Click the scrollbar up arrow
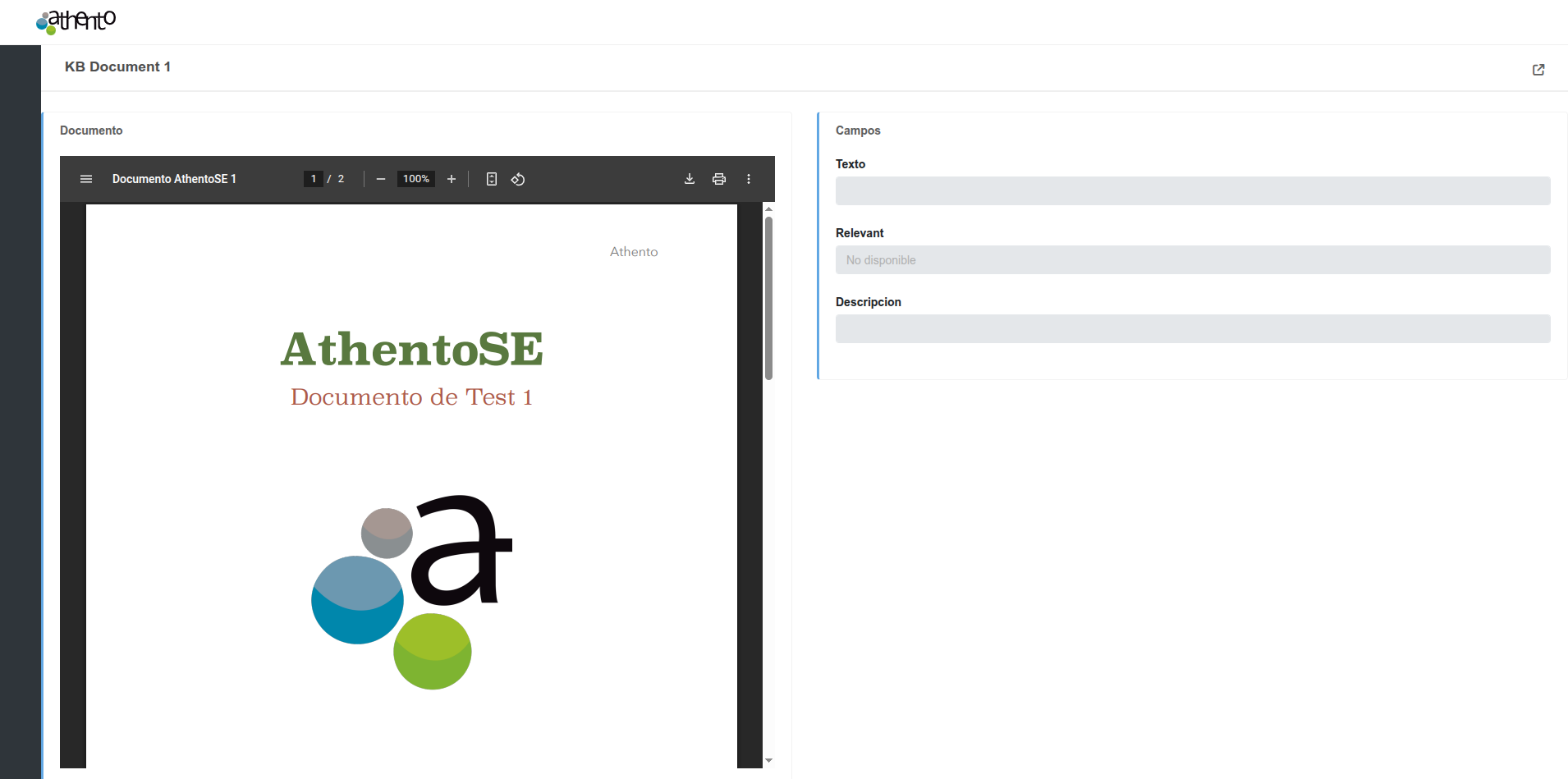This screenshot has height=779, width=1568. coord(768,209)
